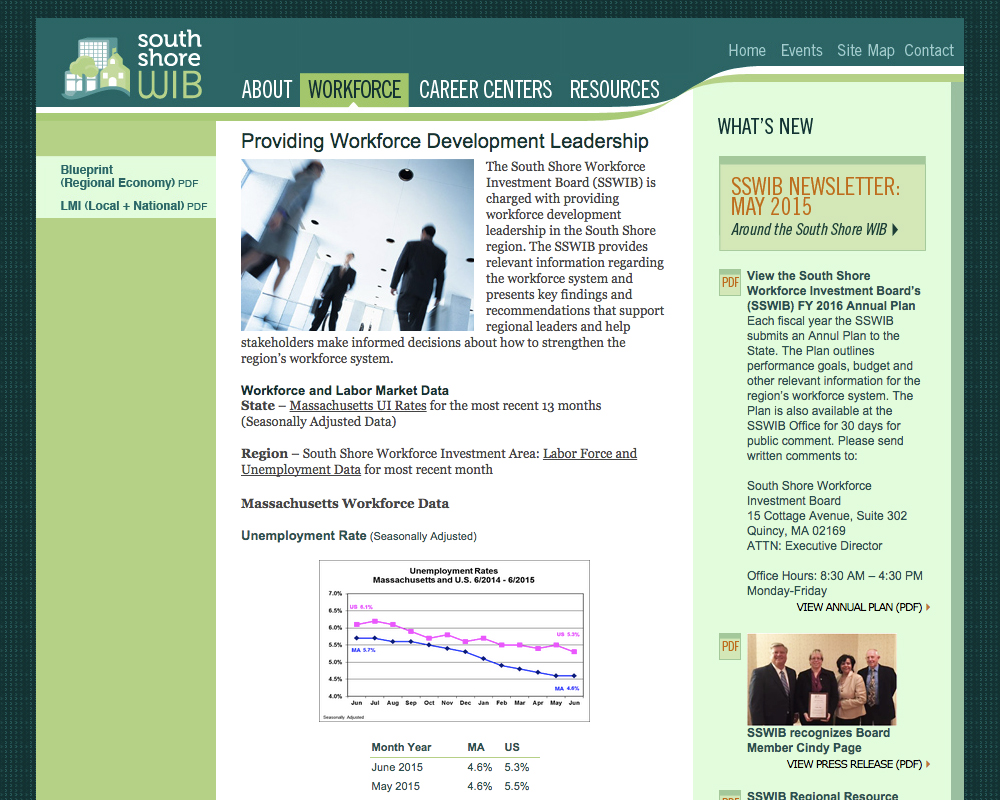Open the Resources menu
Screen dimensions: 1000x800
[x=614, y=89]
